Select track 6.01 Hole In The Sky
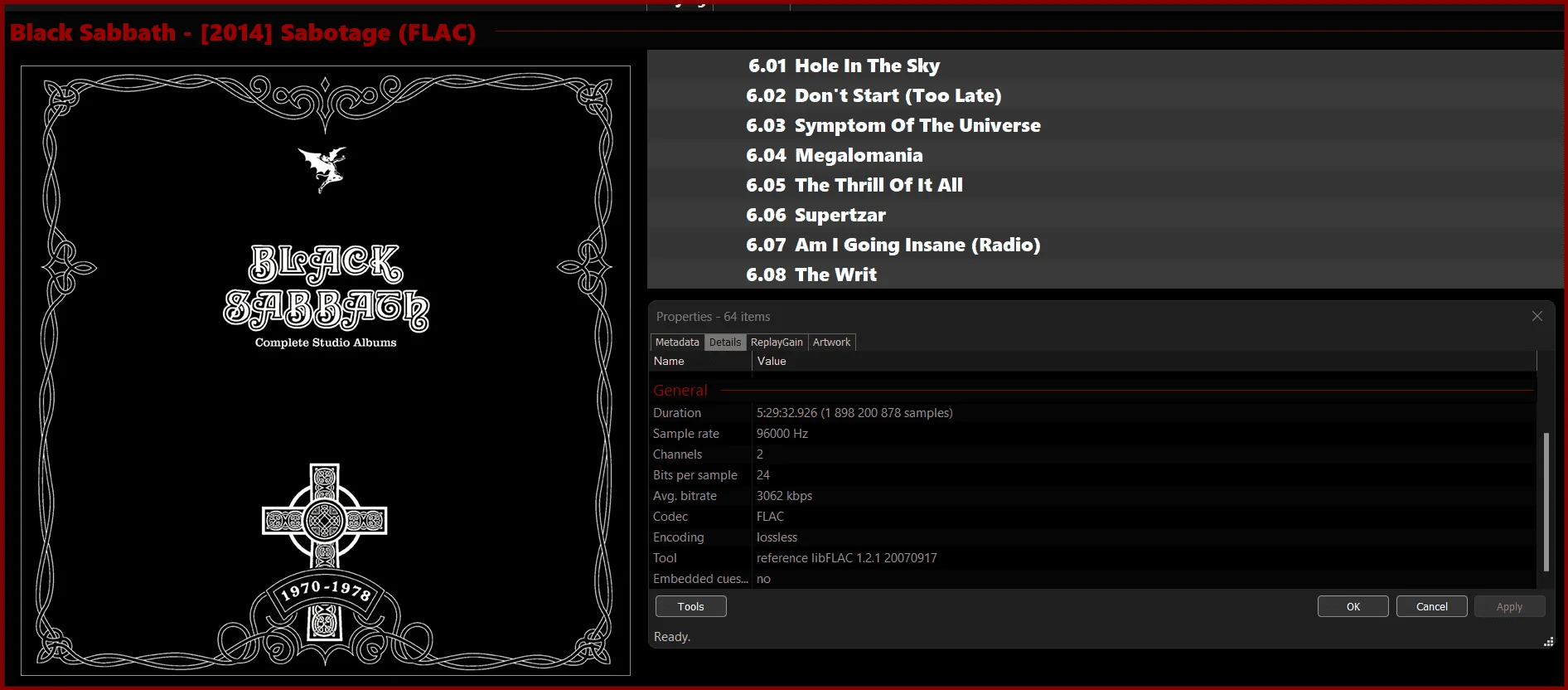 click(x=1106, y=66)
